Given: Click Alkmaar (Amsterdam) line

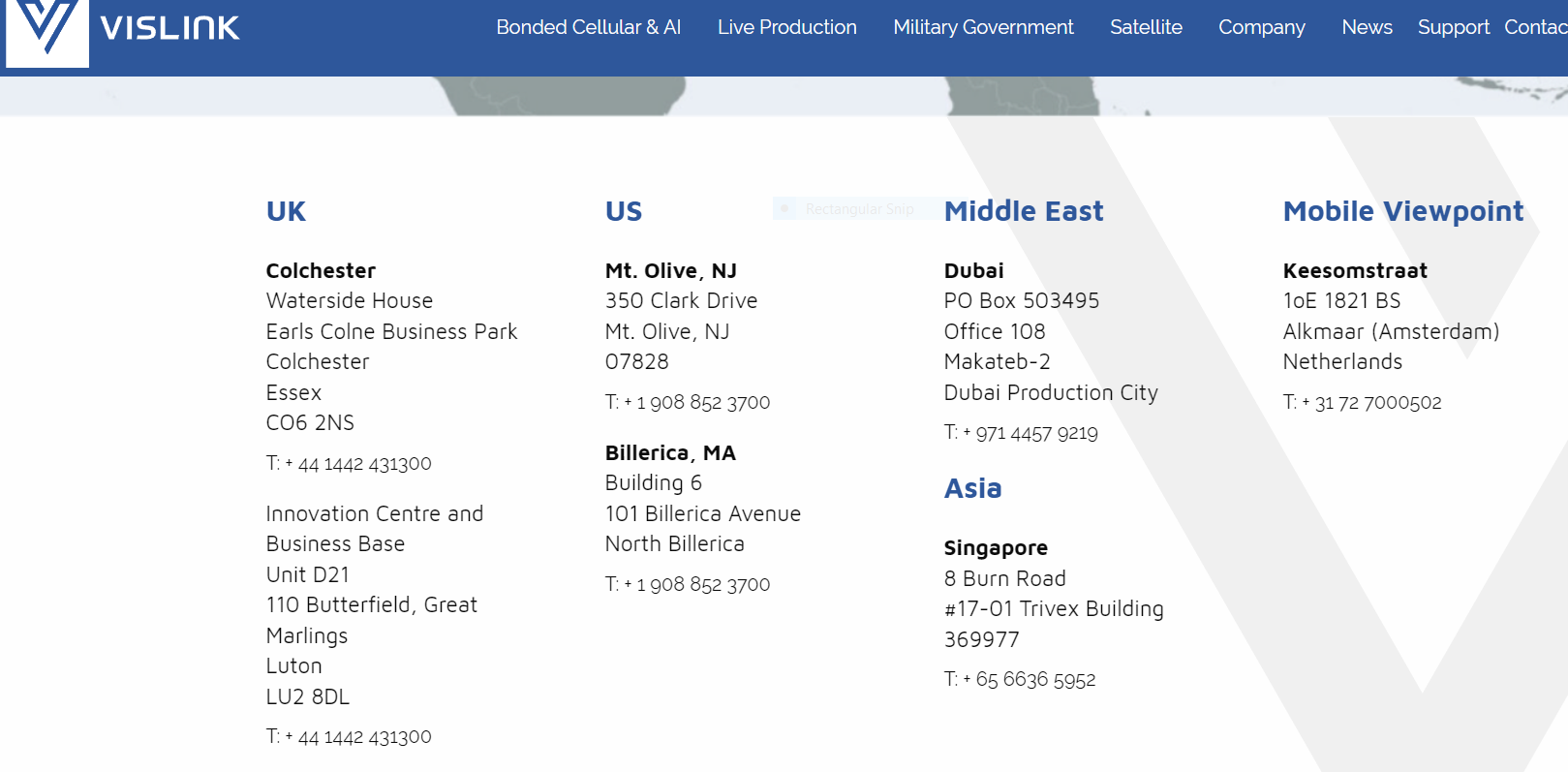Looking at the screenshot, I should (x=1391, y=332).
